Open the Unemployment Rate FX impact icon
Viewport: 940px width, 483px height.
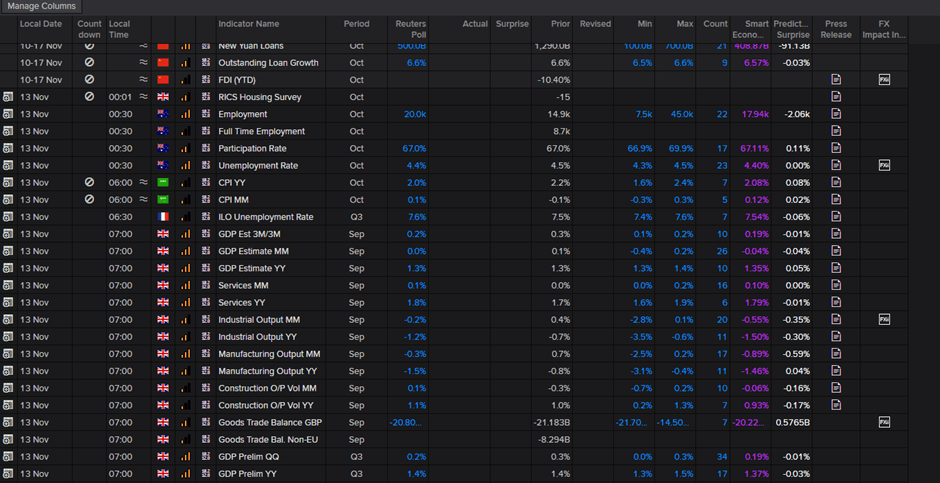click(x=884, y=165)
